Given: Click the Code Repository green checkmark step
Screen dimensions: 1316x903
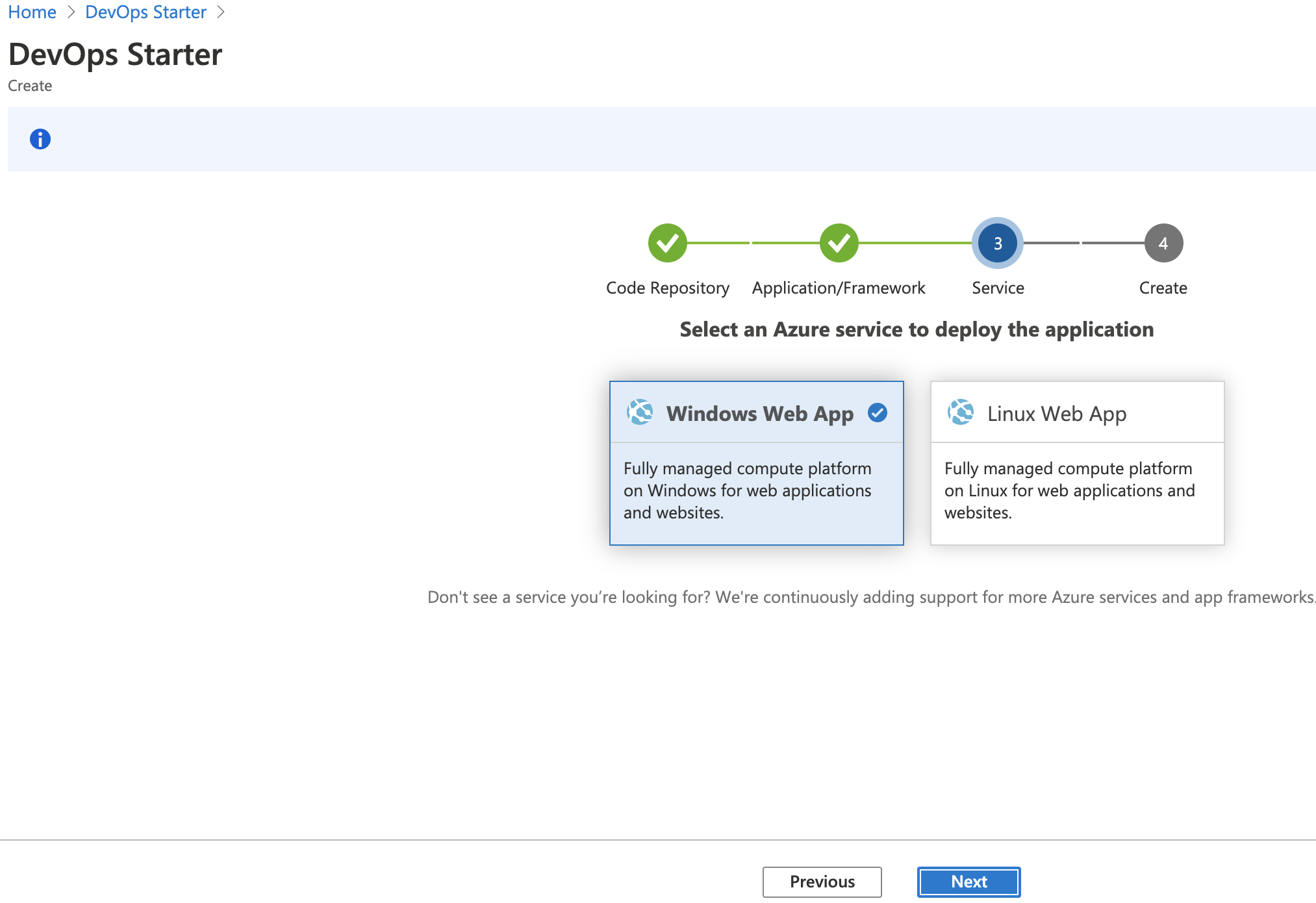Looking at the screenshot, I should tap(667, 243).
